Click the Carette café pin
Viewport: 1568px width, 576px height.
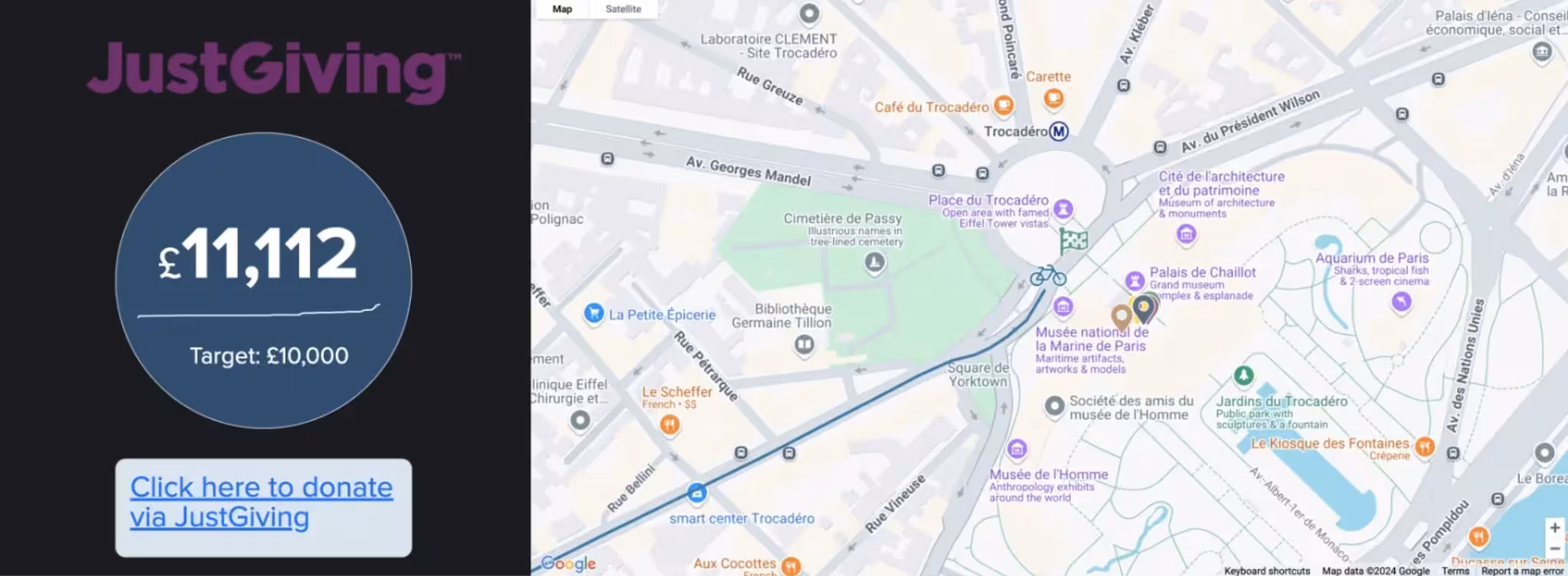(1053, 98)
